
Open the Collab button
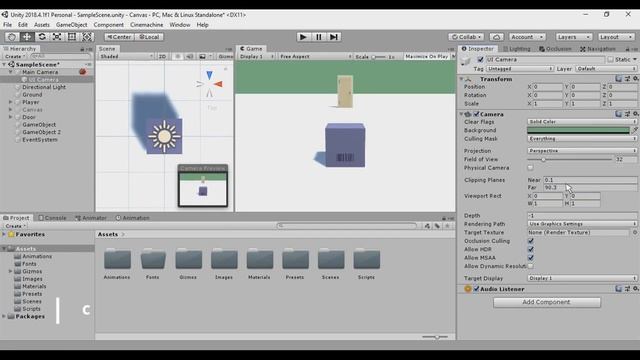[466, 37]
